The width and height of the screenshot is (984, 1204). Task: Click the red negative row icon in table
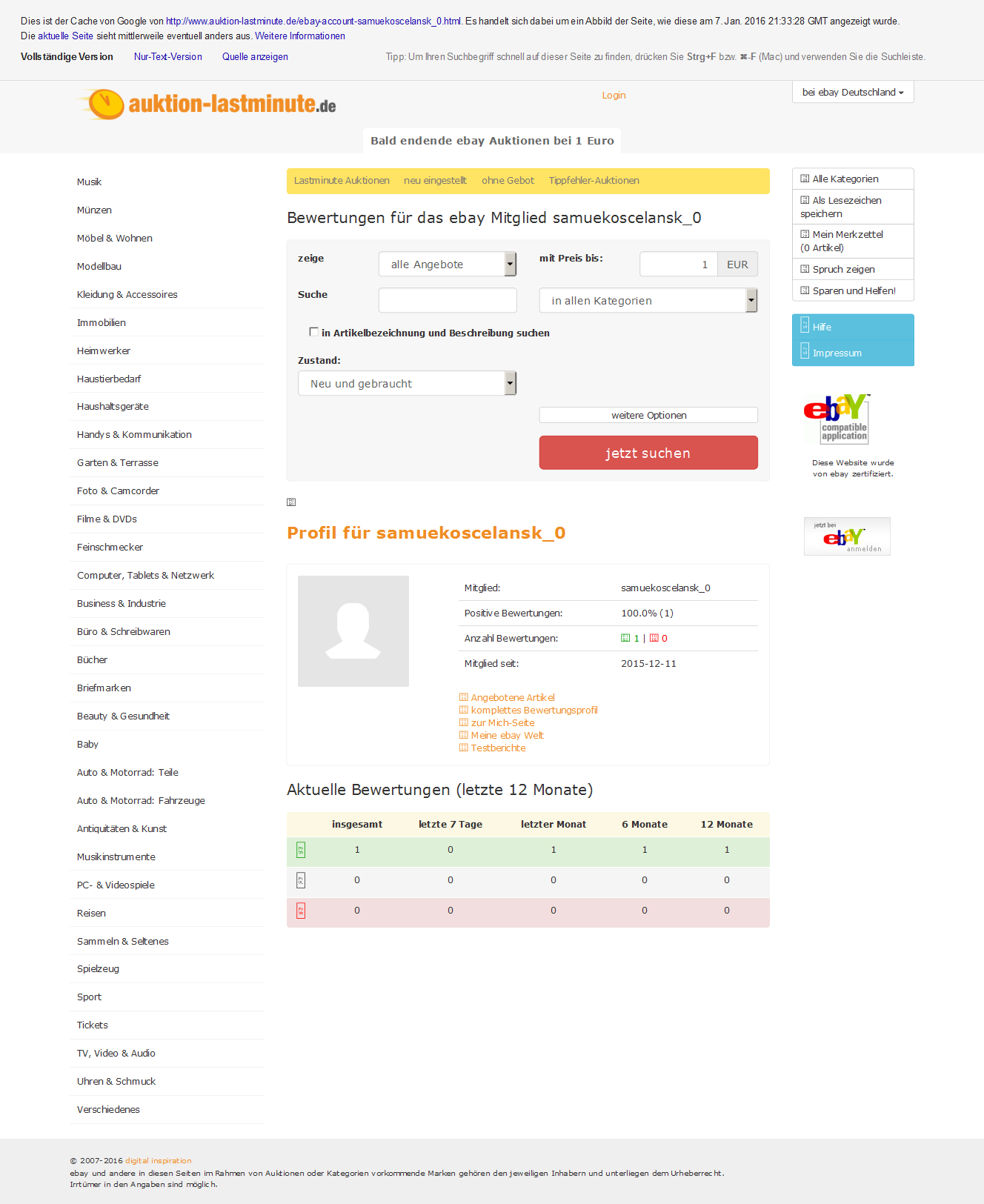pyautogui.click(x=301, y=911)
